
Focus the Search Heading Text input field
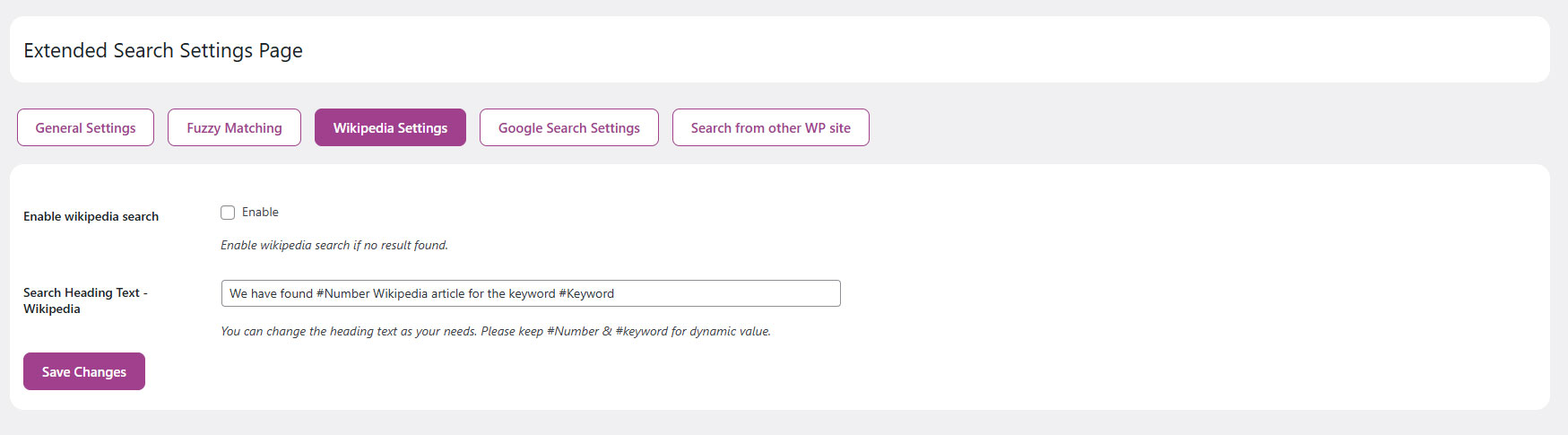click(530, 293)
